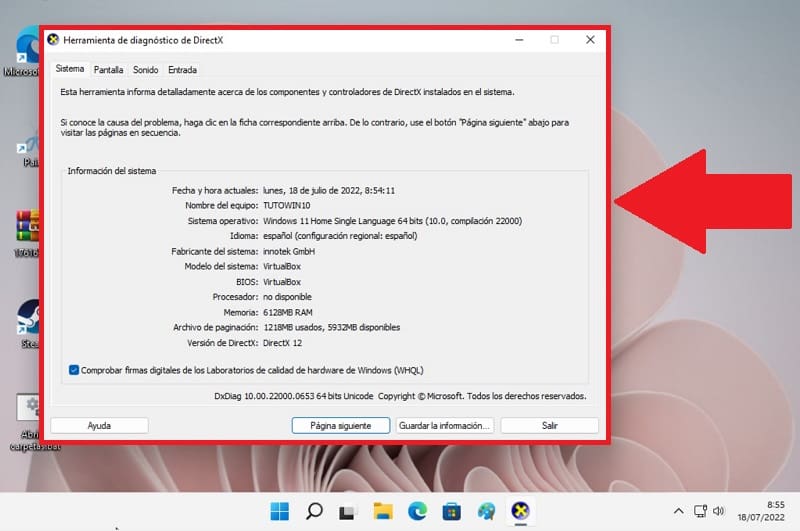The width and height of the screenshot is (800, 531).
Task: Click the Procesador value no disponible
Action: (x=287, y=297)
